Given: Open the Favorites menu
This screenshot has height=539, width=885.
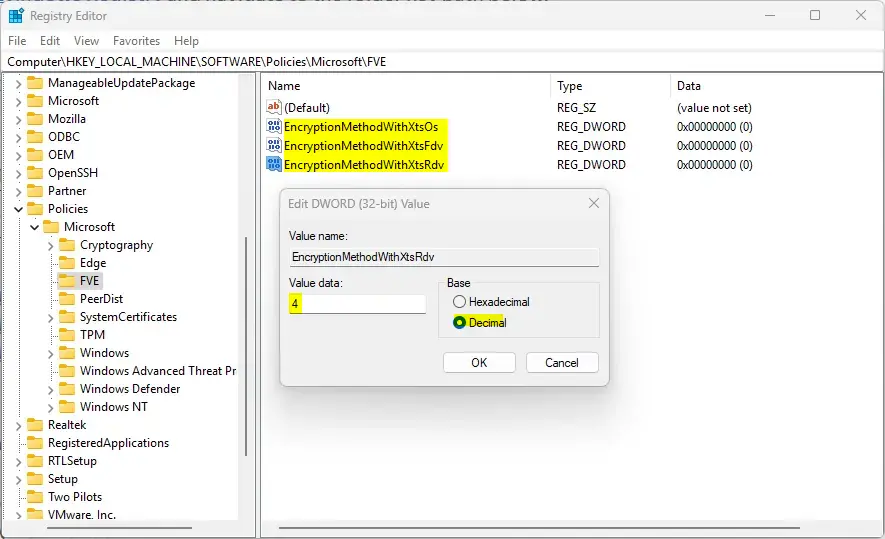Looking at the screenshot, I should 137,41.
